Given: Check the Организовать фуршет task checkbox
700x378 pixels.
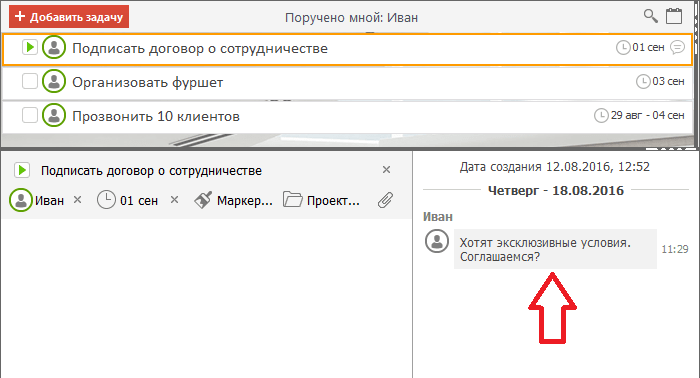Looking at the screenshot, I should (x=30, y=81).
